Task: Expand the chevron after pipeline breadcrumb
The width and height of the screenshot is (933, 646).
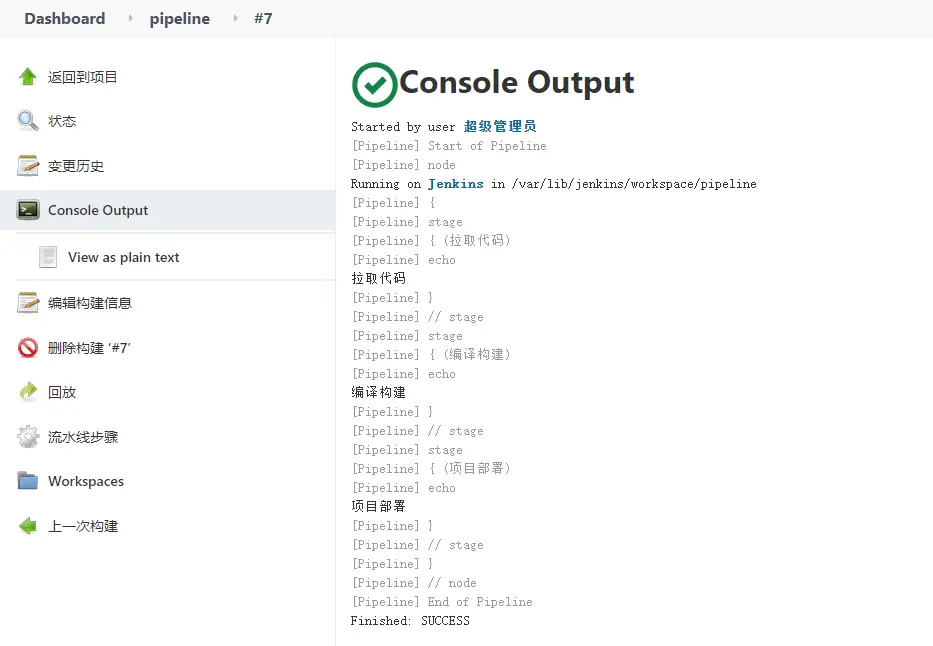Action: [235, 19]
